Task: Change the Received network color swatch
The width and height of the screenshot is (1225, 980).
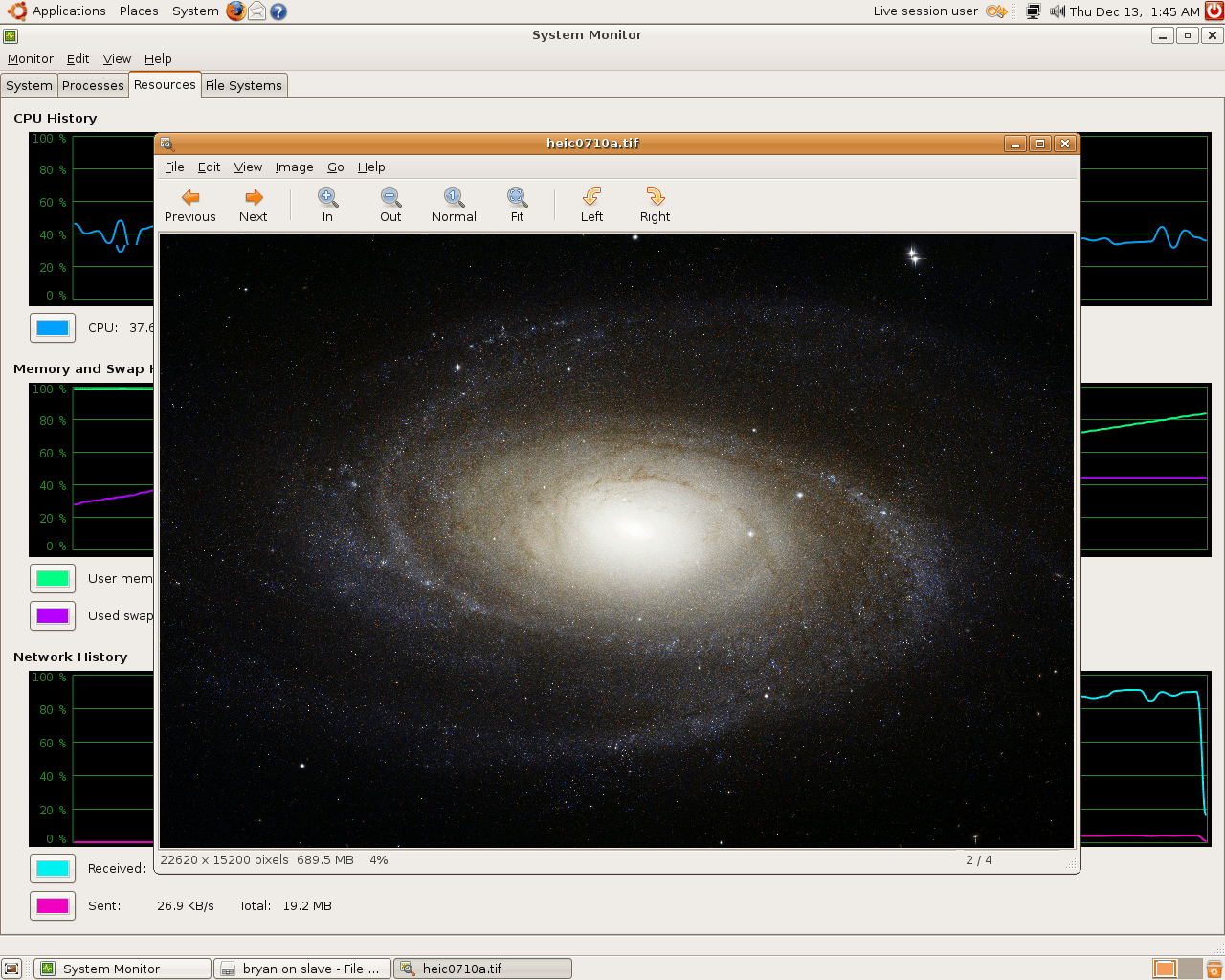Action: pos(53,868)
